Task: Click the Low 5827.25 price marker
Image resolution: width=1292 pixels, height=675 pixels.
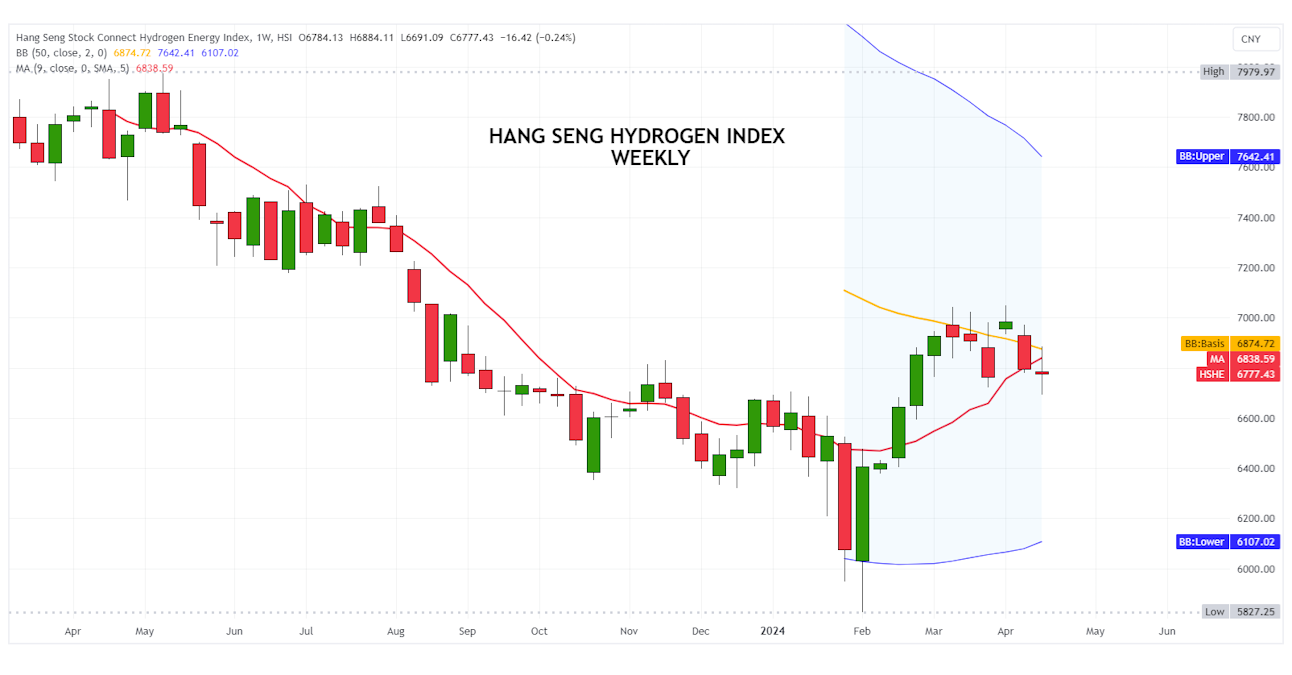Action: point(1238,611)
